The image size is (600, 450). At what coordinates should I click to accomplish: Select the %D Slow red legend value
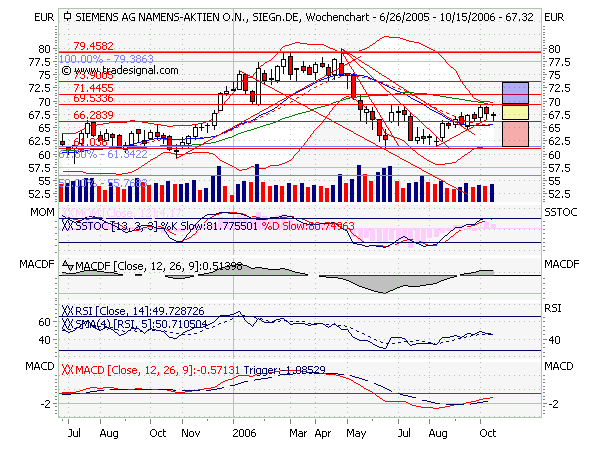point(308,226)
